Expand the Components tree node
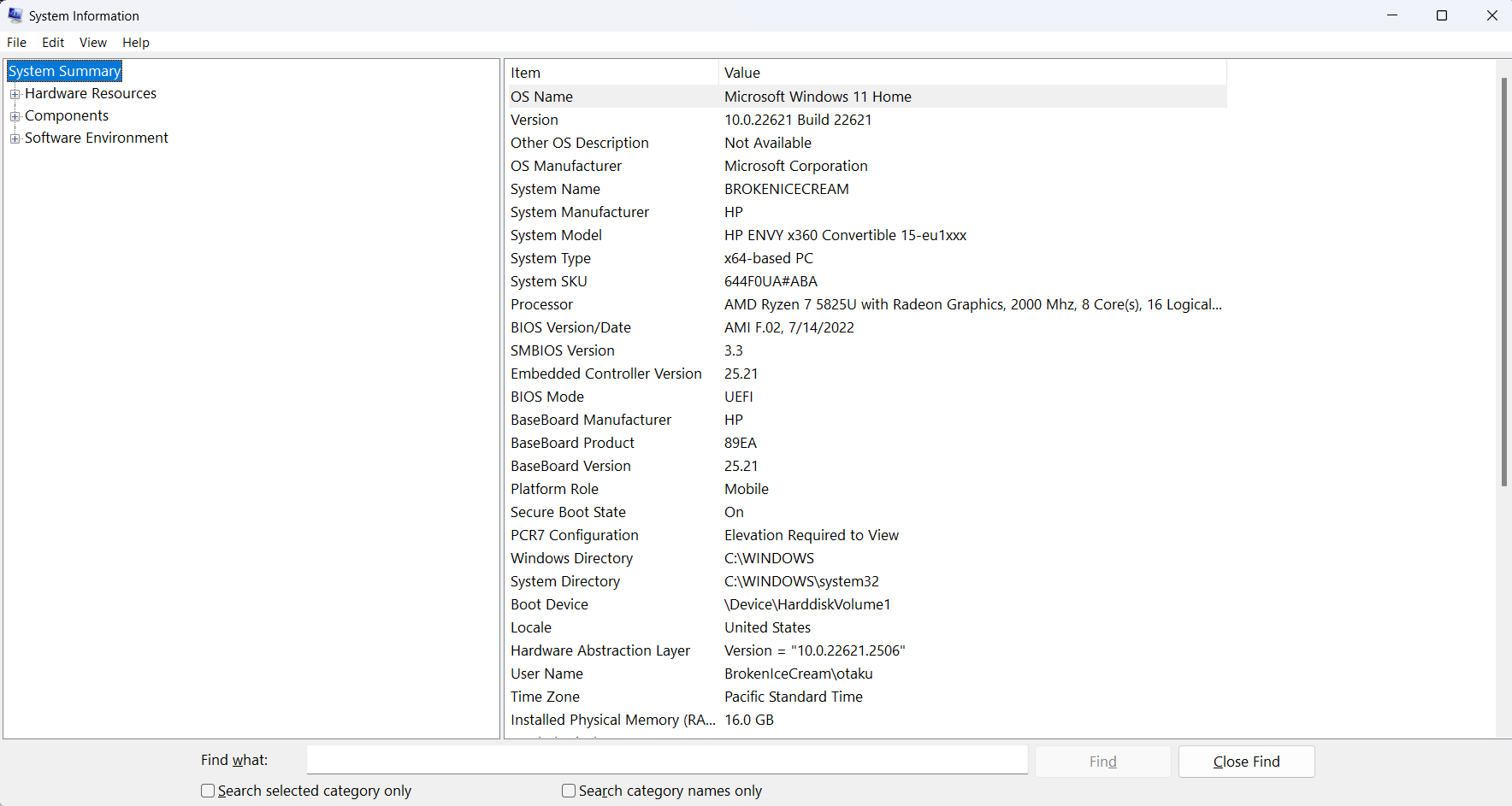 (x=15, y=116)
